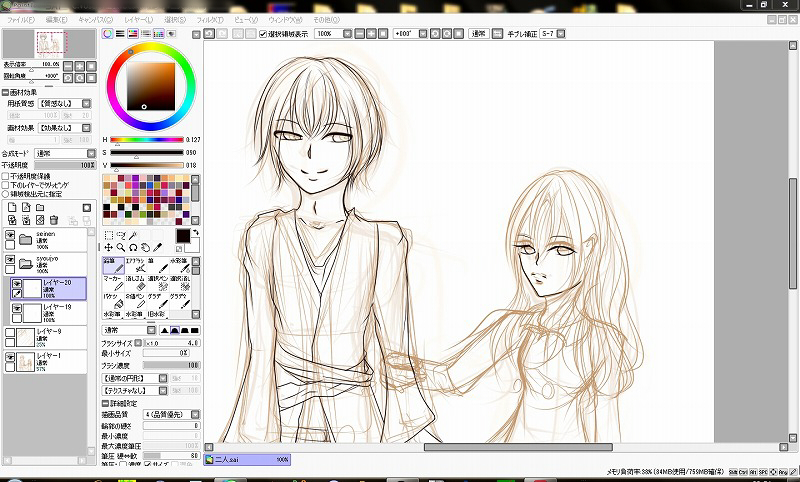The image size is (800, 482).
Task: Open the paper texture (用紙質感) dropdown
Action: (87, 104)
